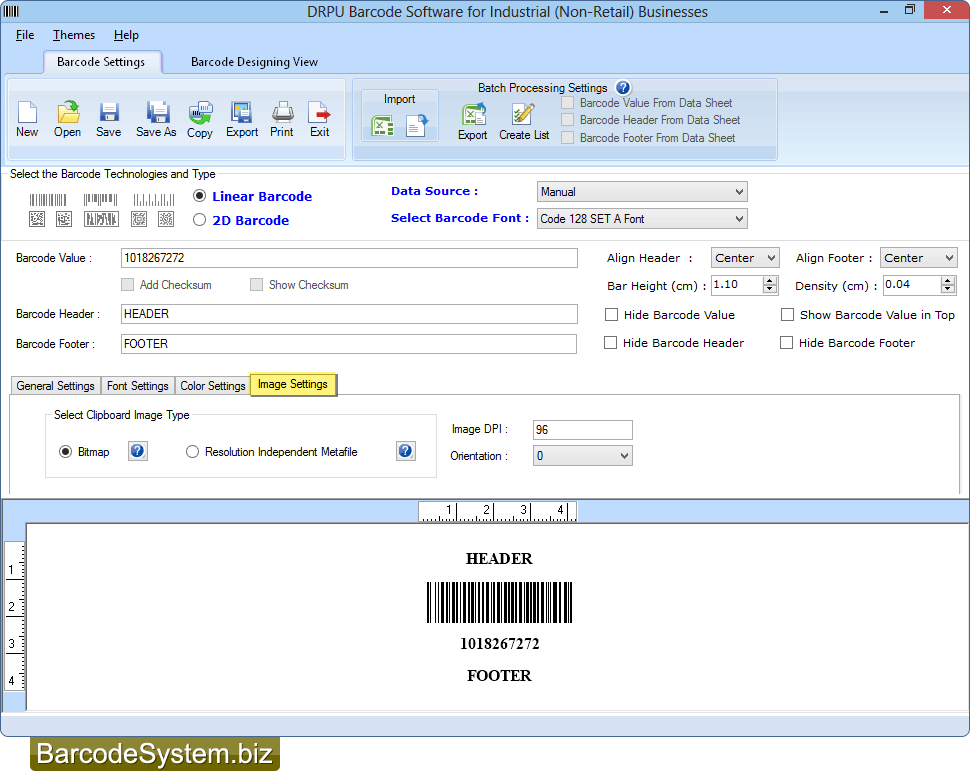This screenshot has height=771, width=970.
Task: Import data from Excel sheet icon
Action: [382, 126]
